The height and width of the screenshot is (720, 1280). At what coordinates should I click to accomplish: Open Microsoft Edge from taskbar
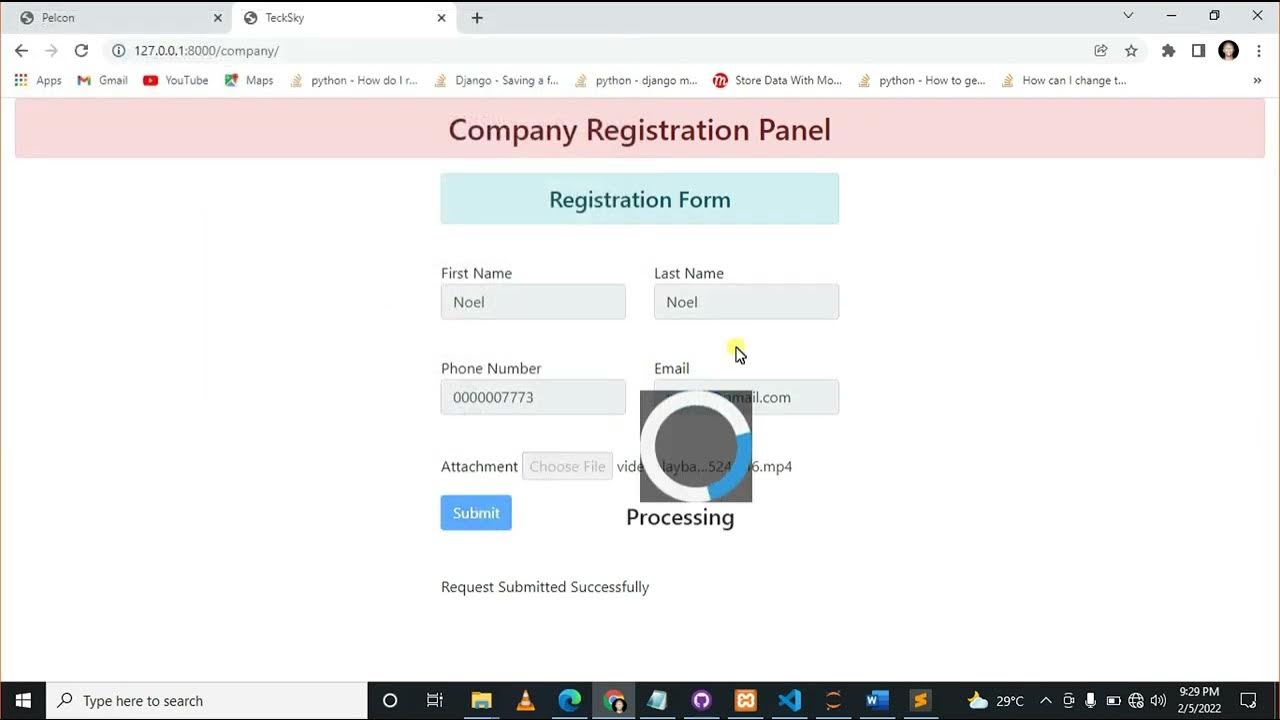coord(569,700)
